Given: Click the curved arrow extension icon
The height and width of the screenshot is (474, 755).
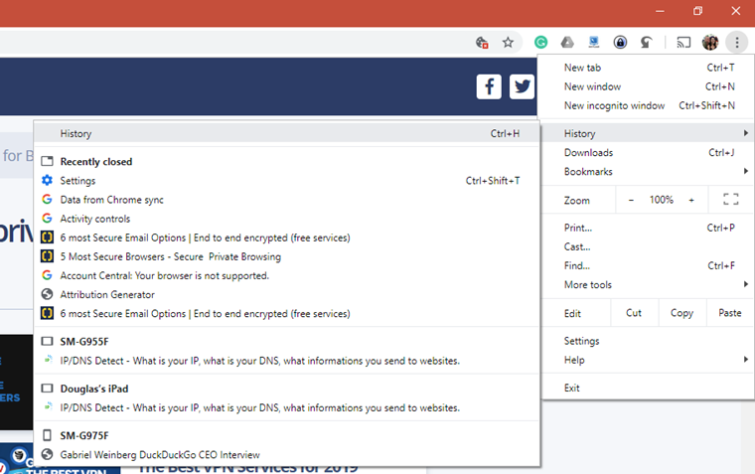Looking at the screenshot, I should tap(646, 42).
